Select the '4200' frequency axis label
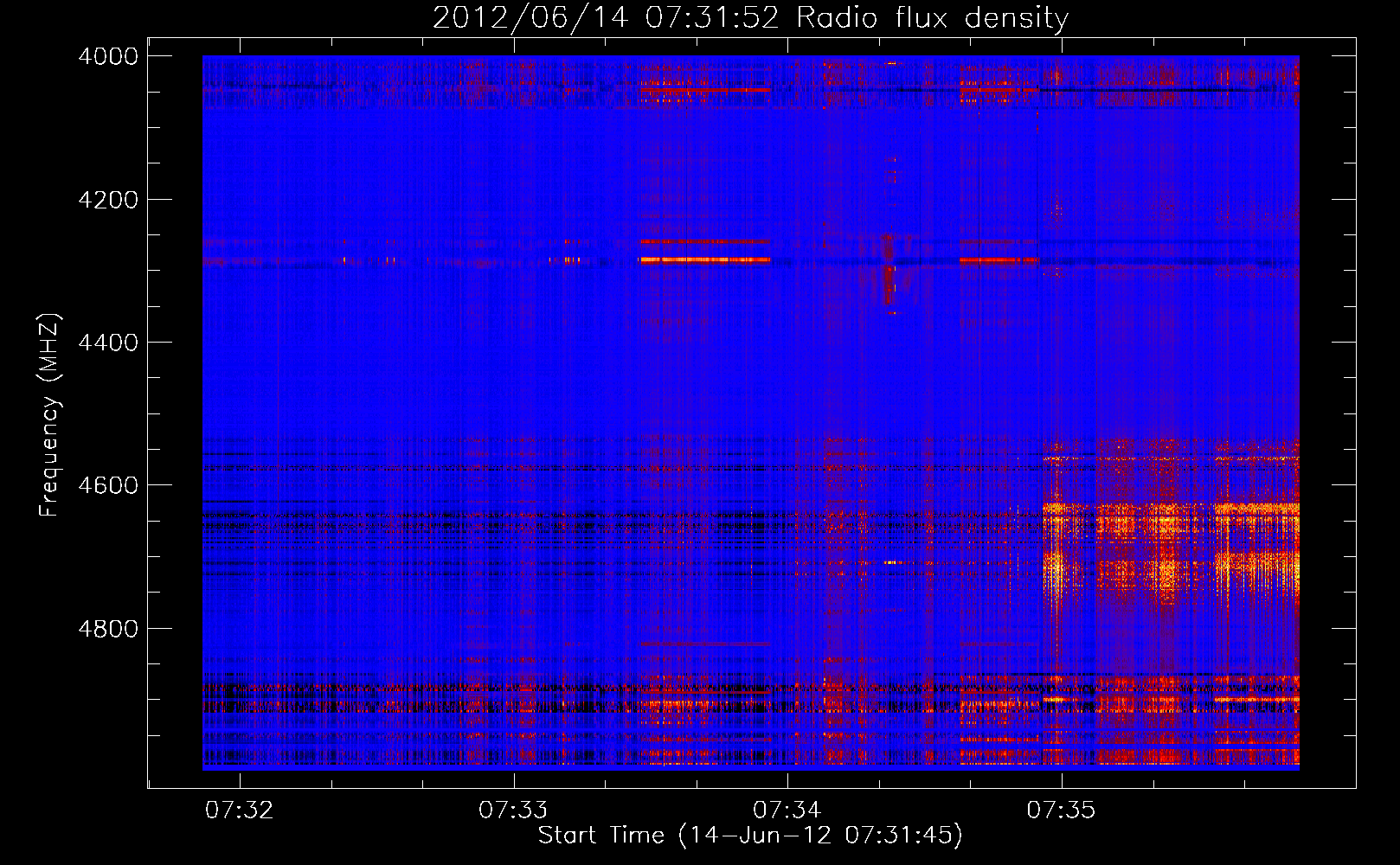This screenshot has width=1400, height=865. click(108, 200)
